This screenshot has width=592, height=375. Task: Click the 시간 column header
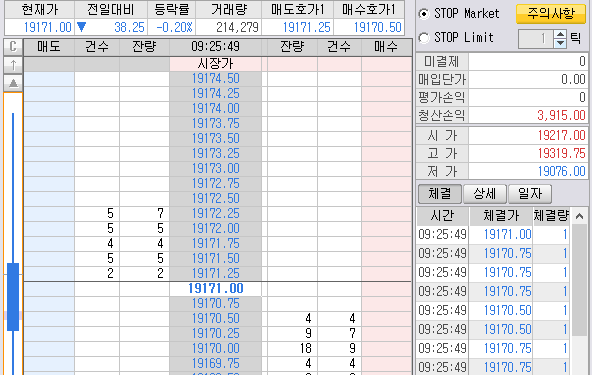coord(442,216)
